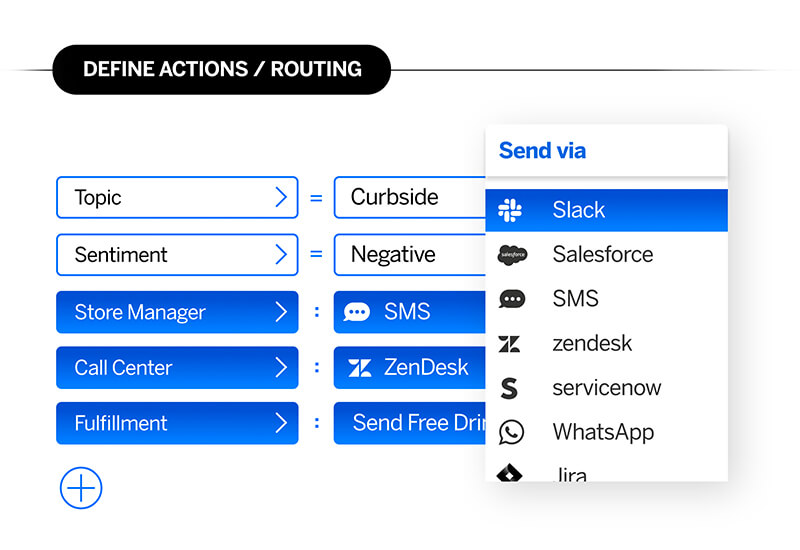800x550 pixels.
Task: Click the Curbside value field
Action: 410,197
